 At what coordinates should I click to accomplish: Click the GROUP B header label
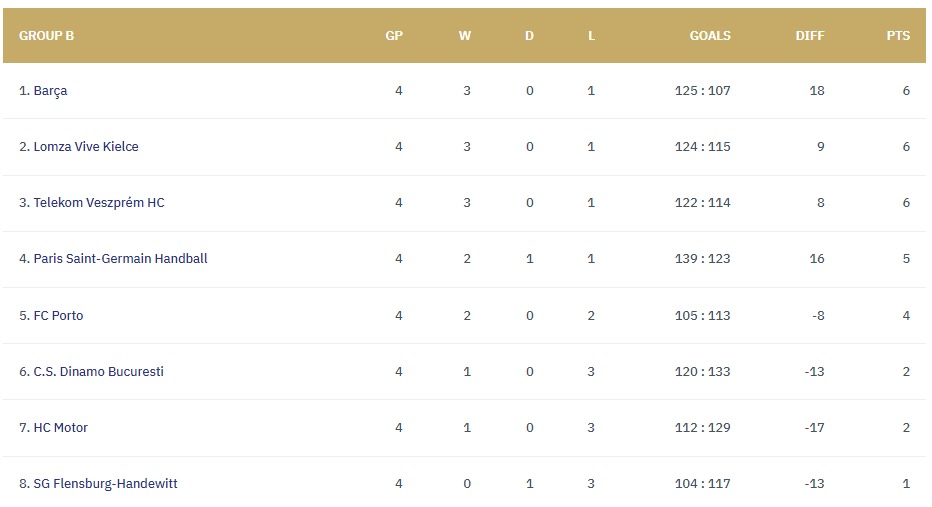[46, 36]
